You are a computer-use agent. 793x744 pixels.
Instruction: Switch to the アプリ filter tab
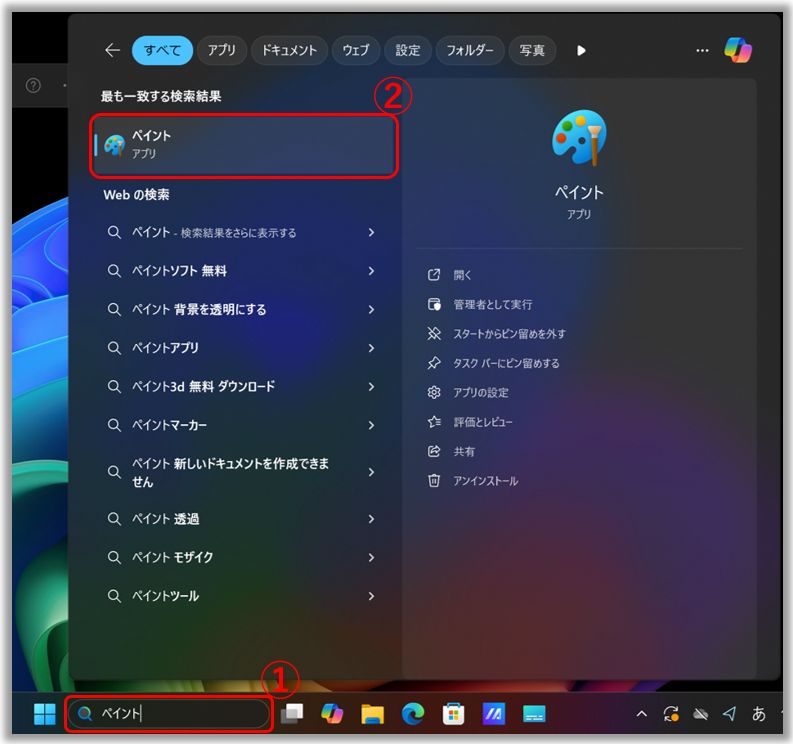(x=222, y=51)
